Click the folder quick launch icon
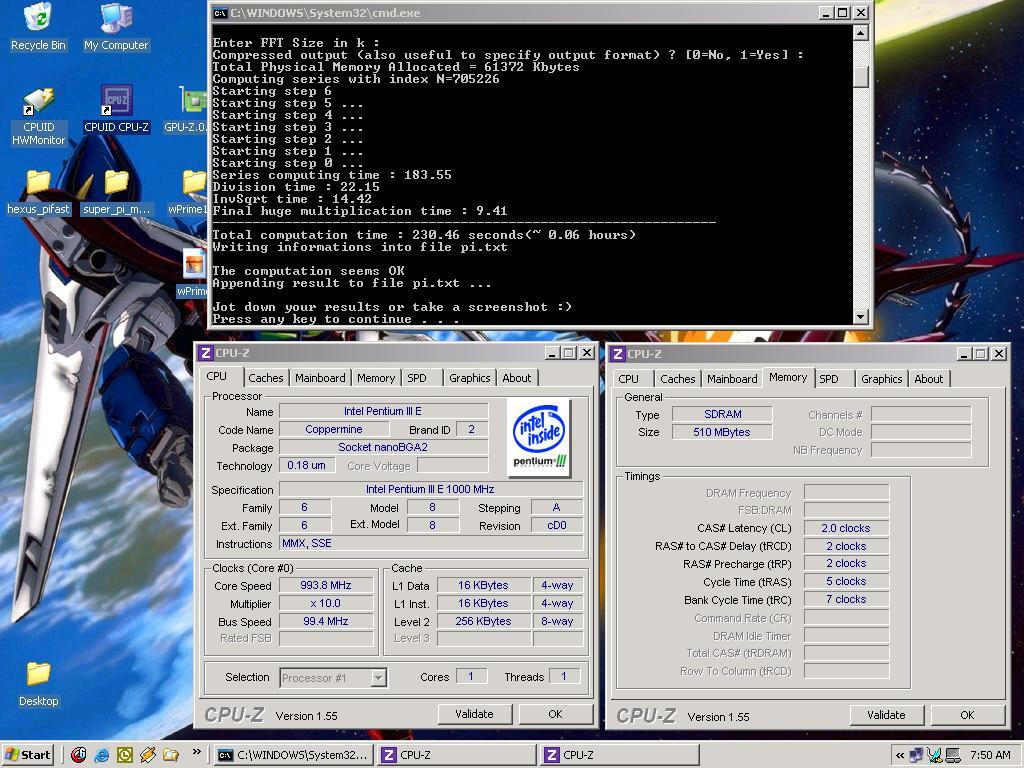Screen dimensions: 1024x768 (170, 755)
